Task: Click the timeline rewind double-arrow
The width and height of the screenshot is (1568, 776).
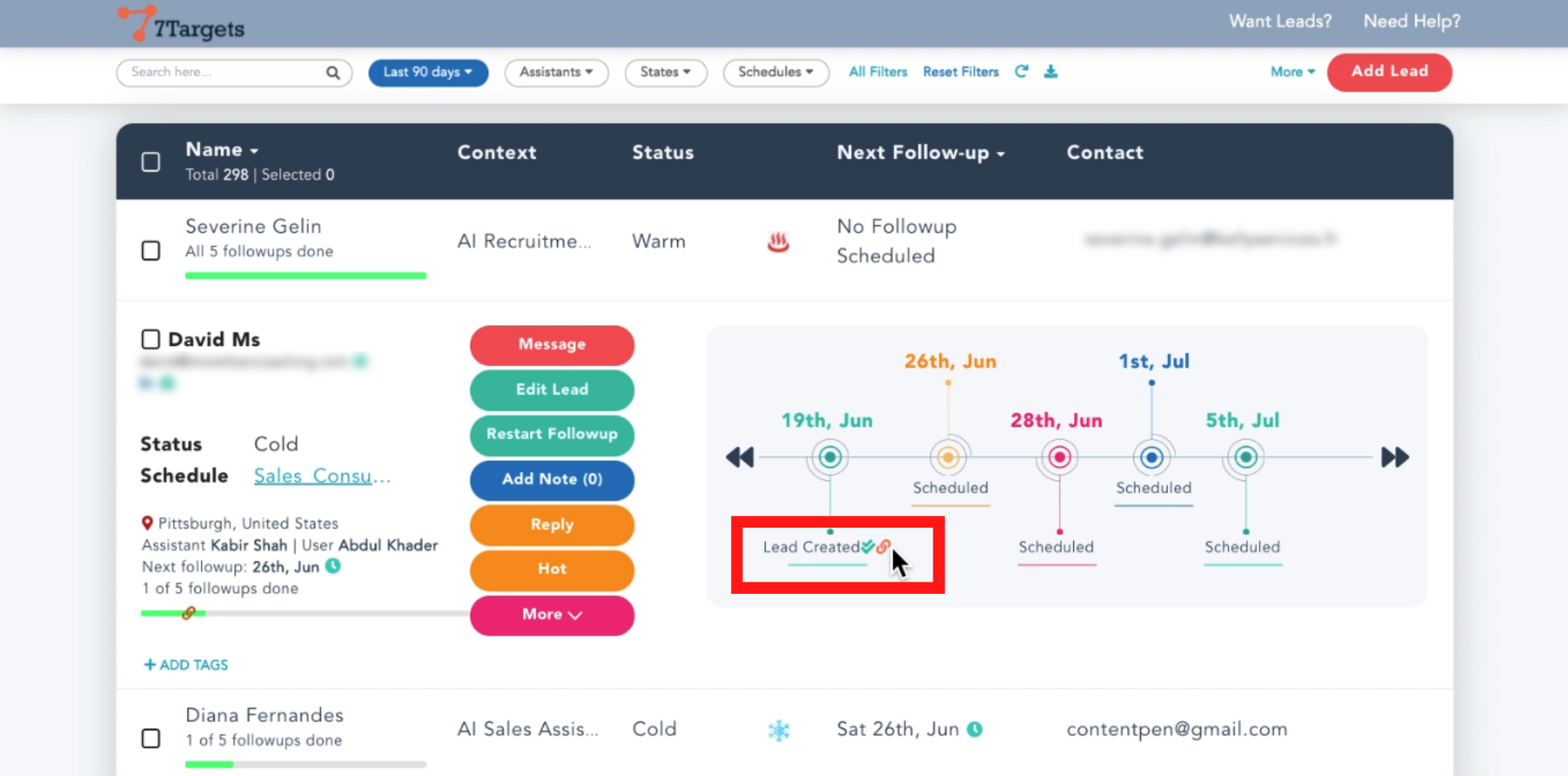Action: tap(740, 457)
